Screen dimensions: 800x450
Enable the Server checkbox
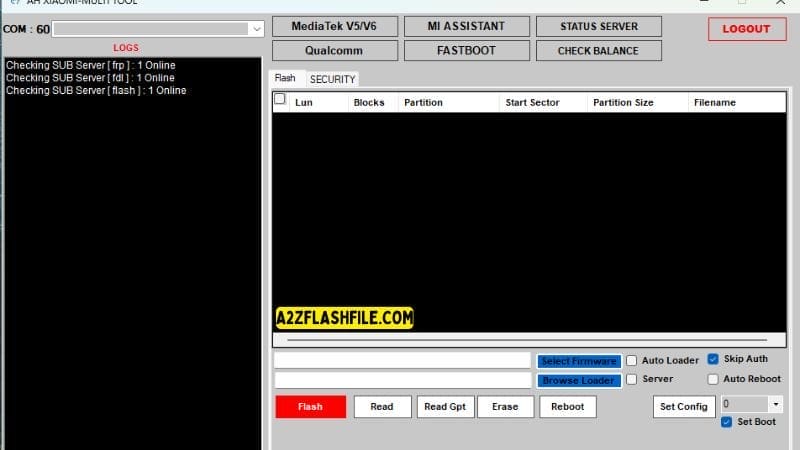[x=632, y=379]
